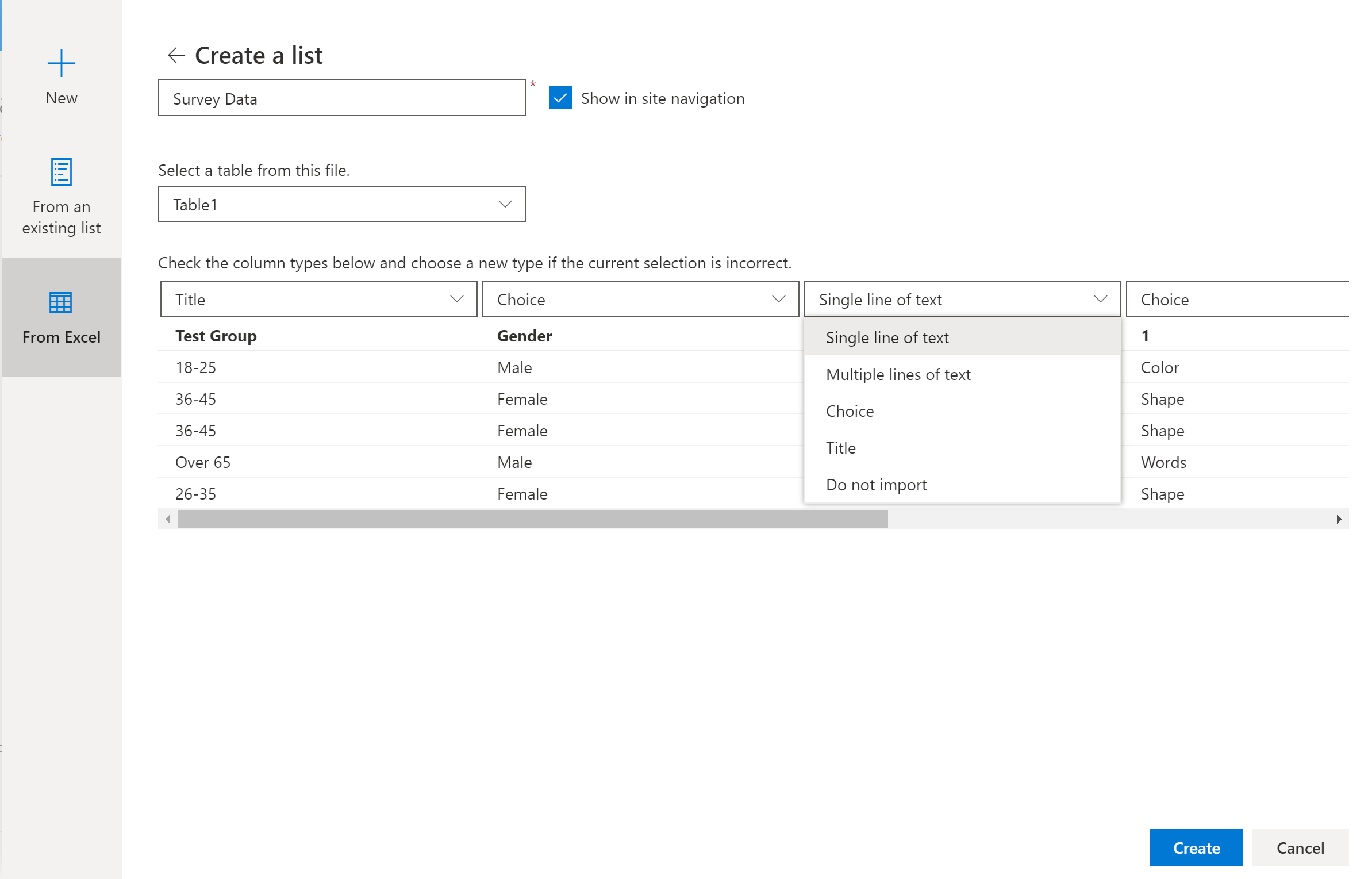Click the 'New' plus icon in sidebar
Image resolution: width=1372 pixels, height=879 pixels.
pos(61,63)
